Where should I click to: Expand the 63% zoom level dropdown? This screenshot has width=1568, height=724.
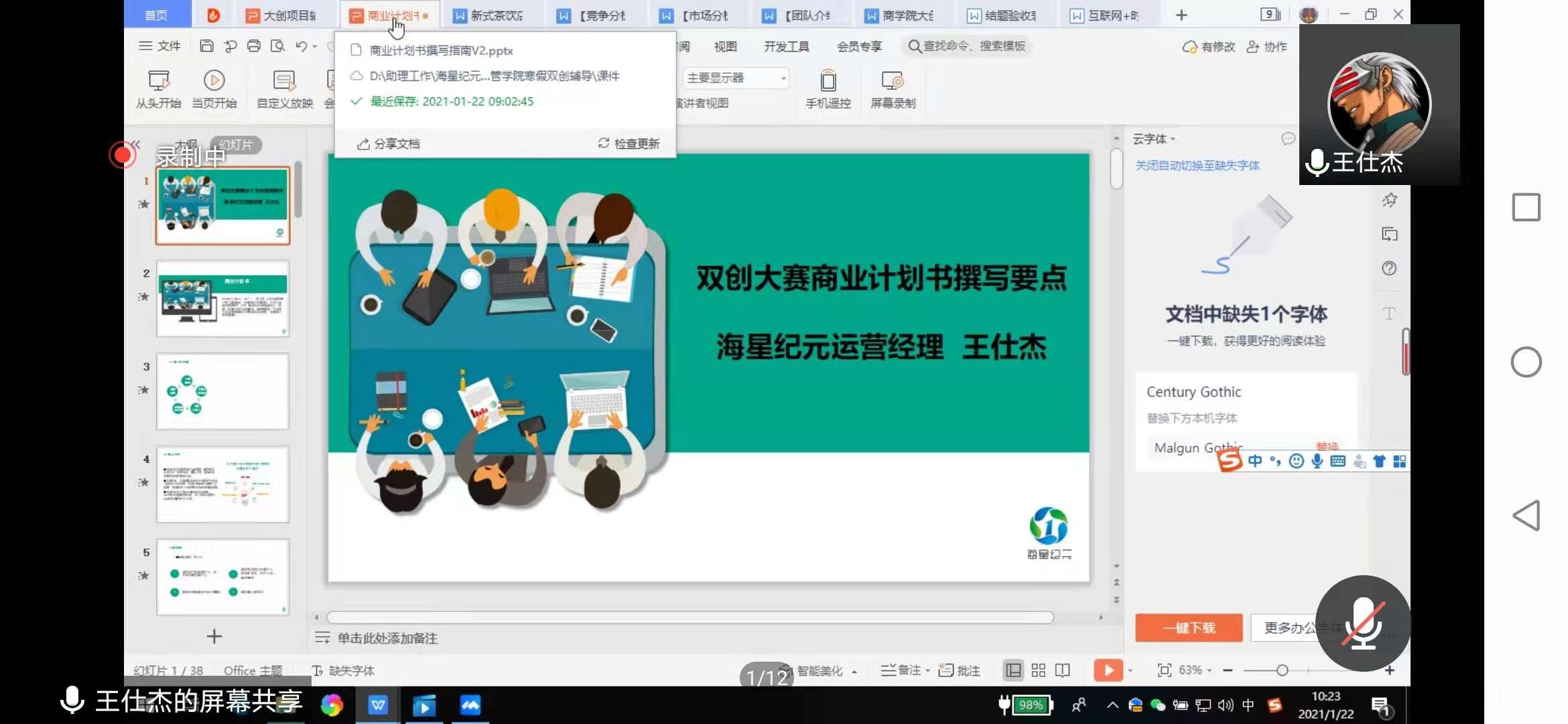pyautogui.click(x=1209, y=670)
